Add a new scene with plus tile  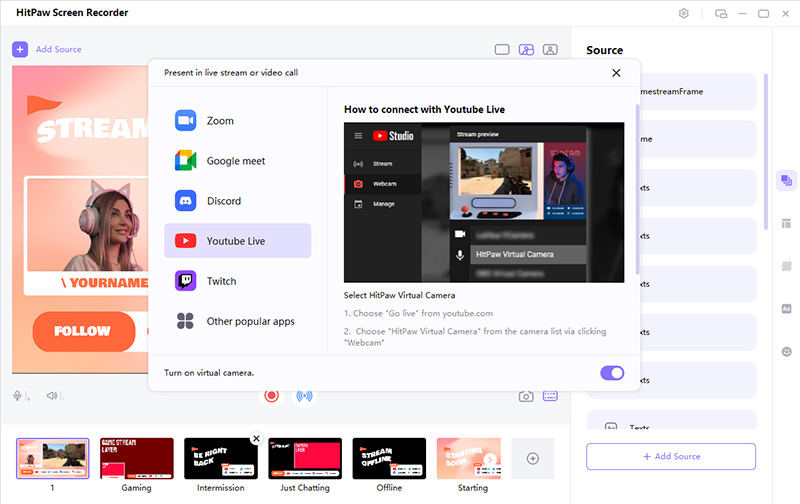(533, 459)
